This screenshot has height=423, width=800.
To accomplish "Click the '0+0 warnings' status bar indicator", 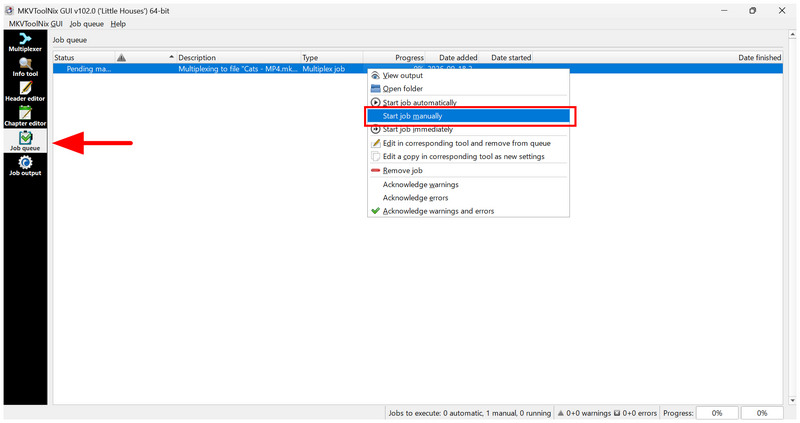I will click(584, 413).
